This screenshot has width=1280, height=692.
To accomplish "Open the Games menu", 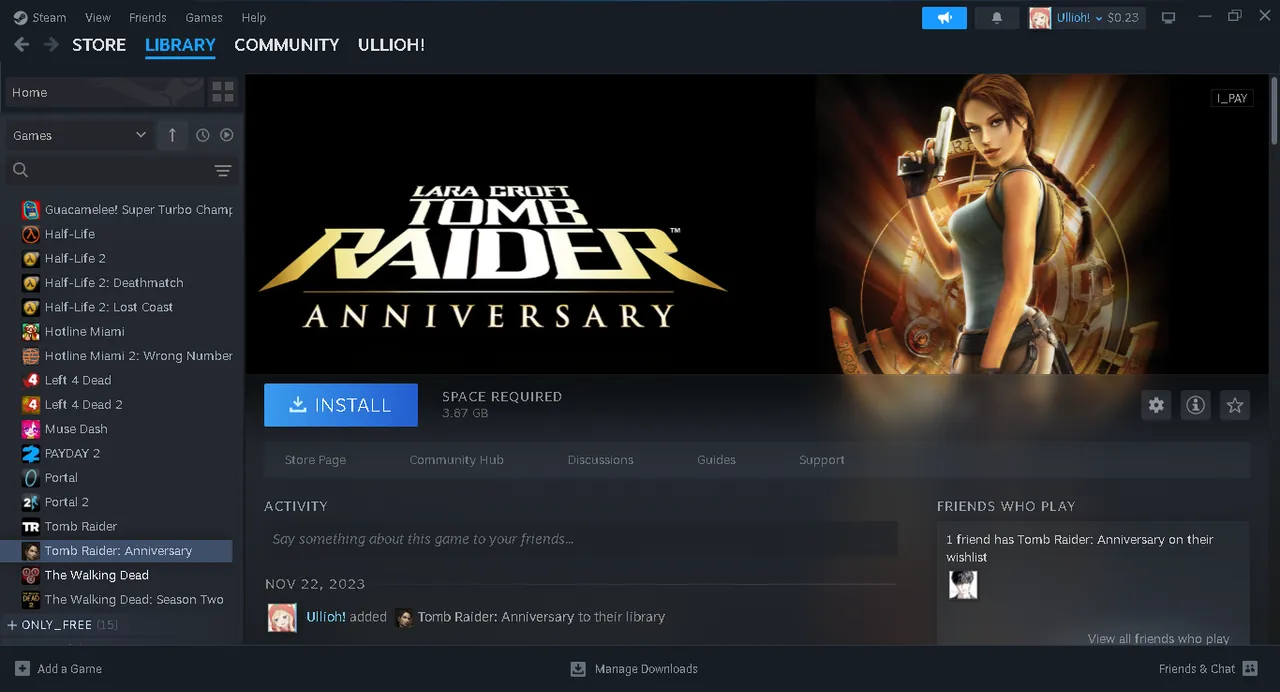I will 204,18.
